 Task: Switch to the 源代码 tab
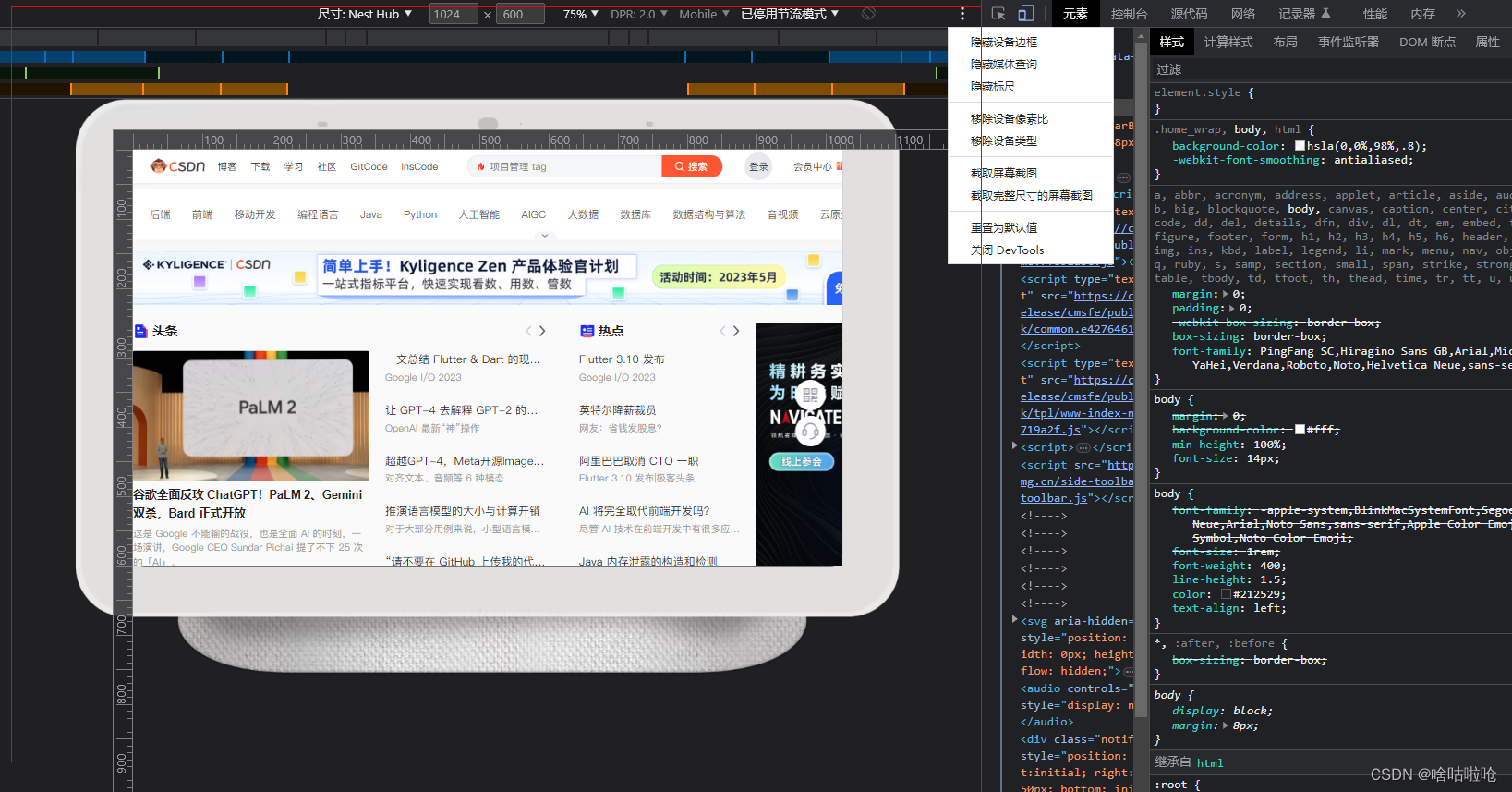click(1189, 14)
